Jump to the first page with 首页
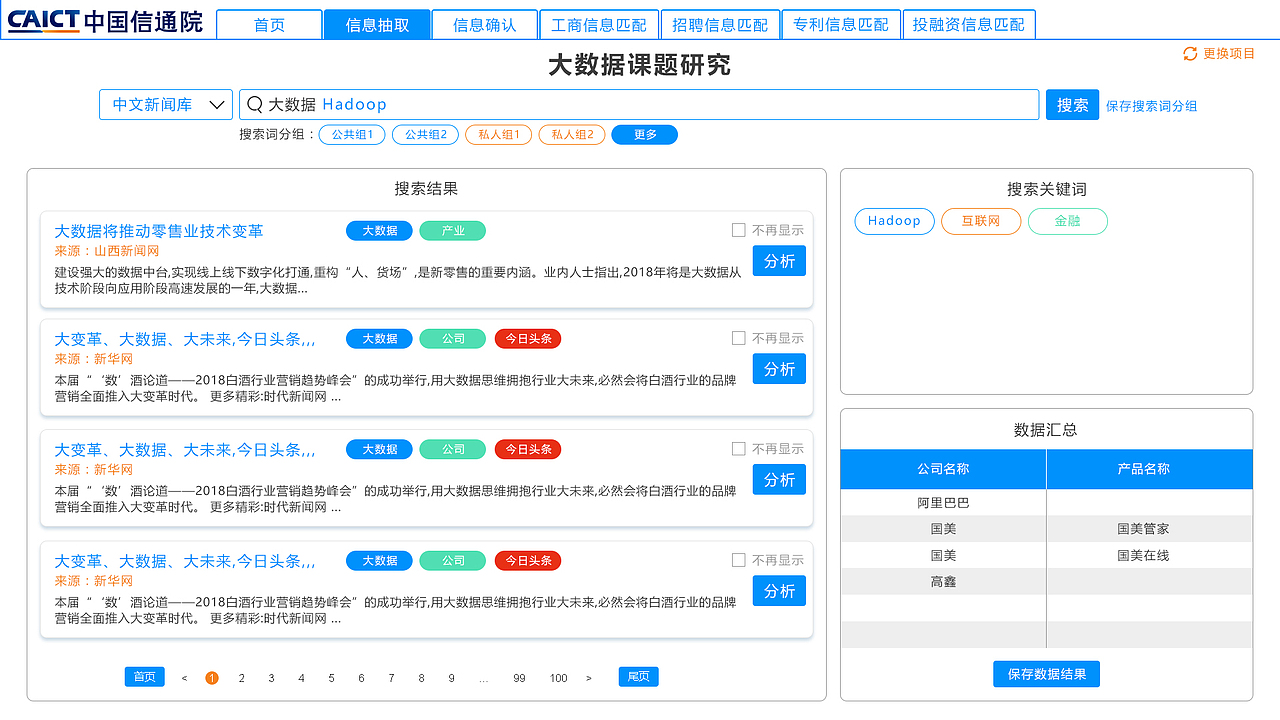 point(144,677)
